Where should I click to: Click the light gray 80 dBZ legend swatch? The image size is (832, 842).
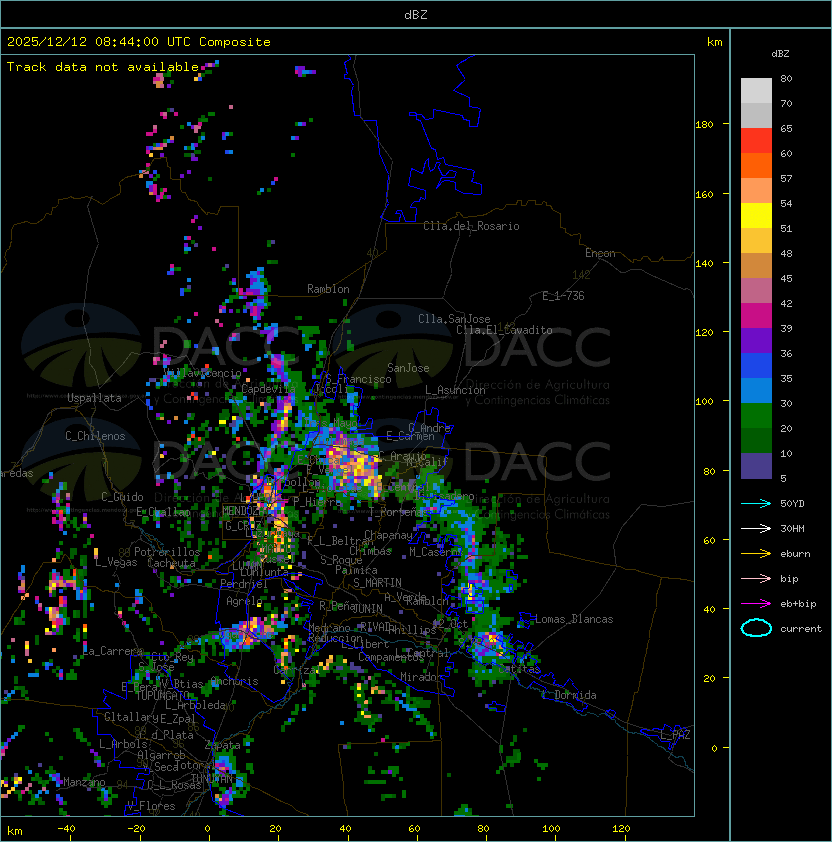point(756,90)
